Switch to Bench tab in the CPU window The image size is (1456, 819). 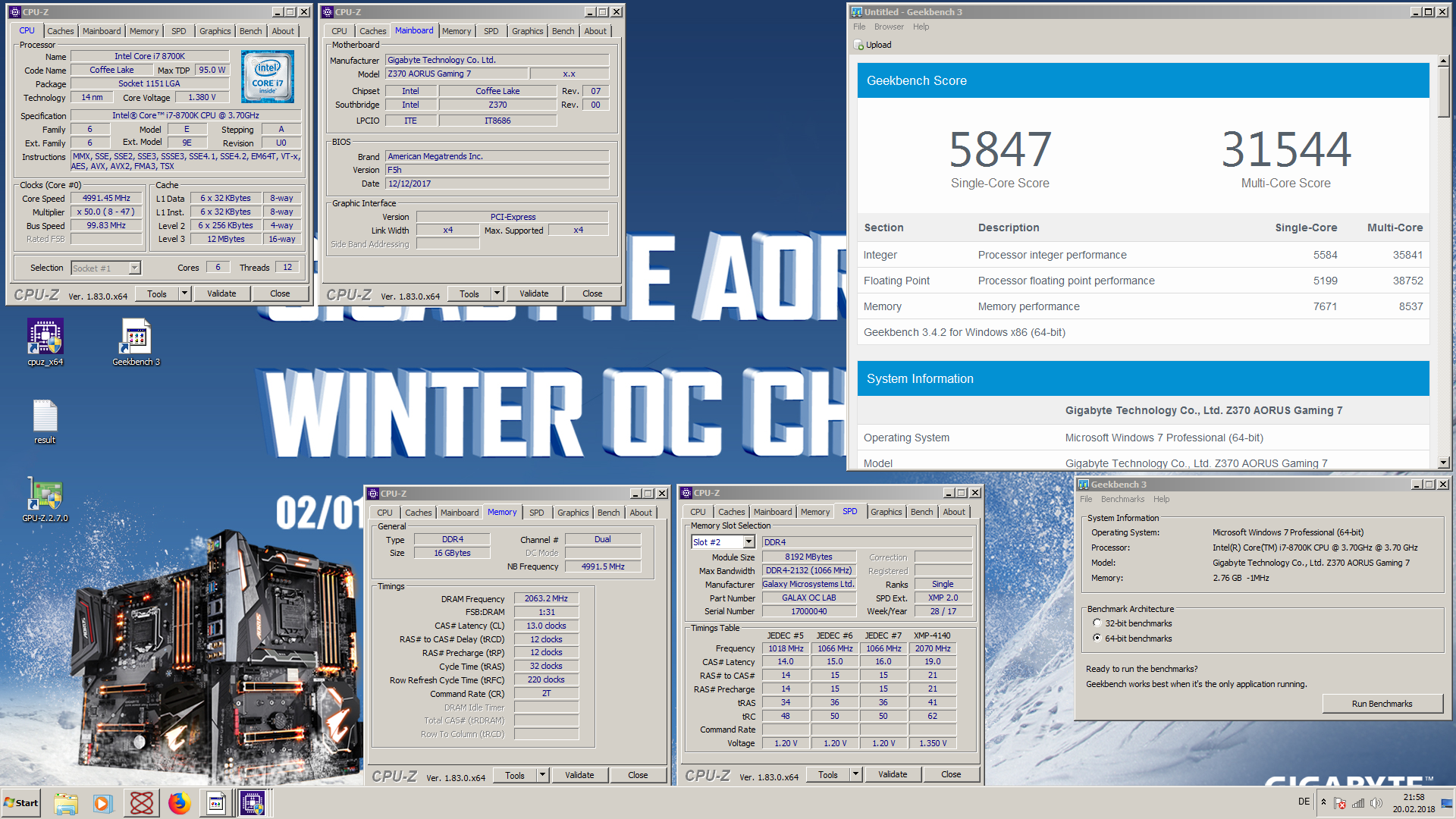pyautogui.click(x=251, y=31)
